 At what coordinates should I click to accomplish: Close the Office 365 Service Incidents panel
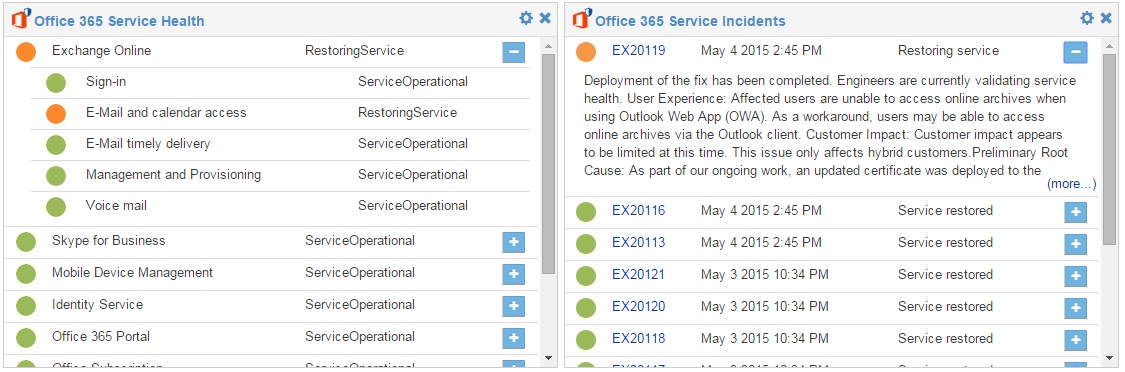click(1106, 19)
